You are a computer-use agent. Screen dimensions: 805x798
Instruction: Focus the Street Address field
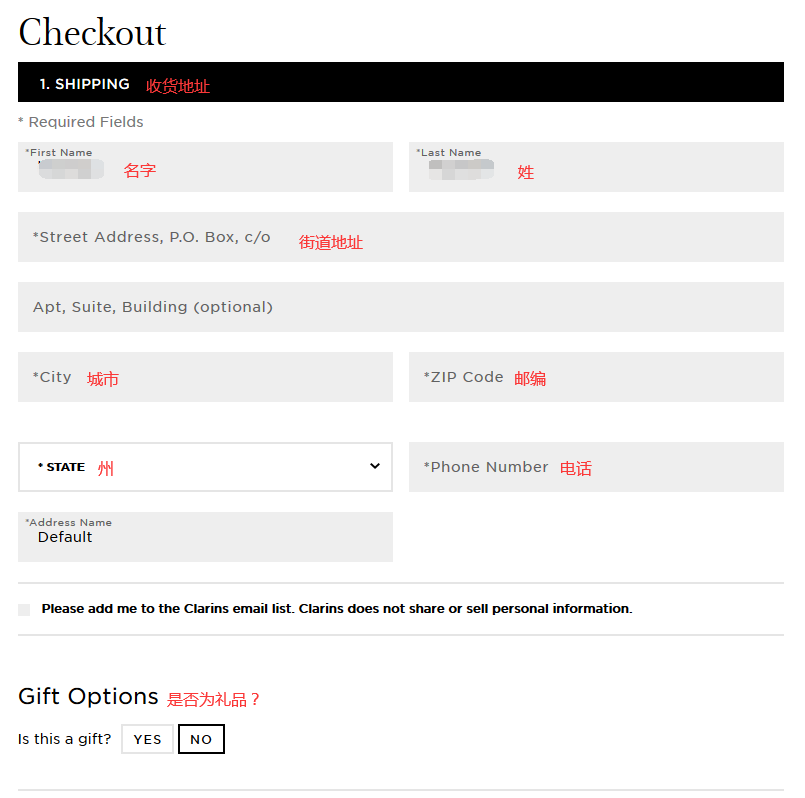[400, 238]
